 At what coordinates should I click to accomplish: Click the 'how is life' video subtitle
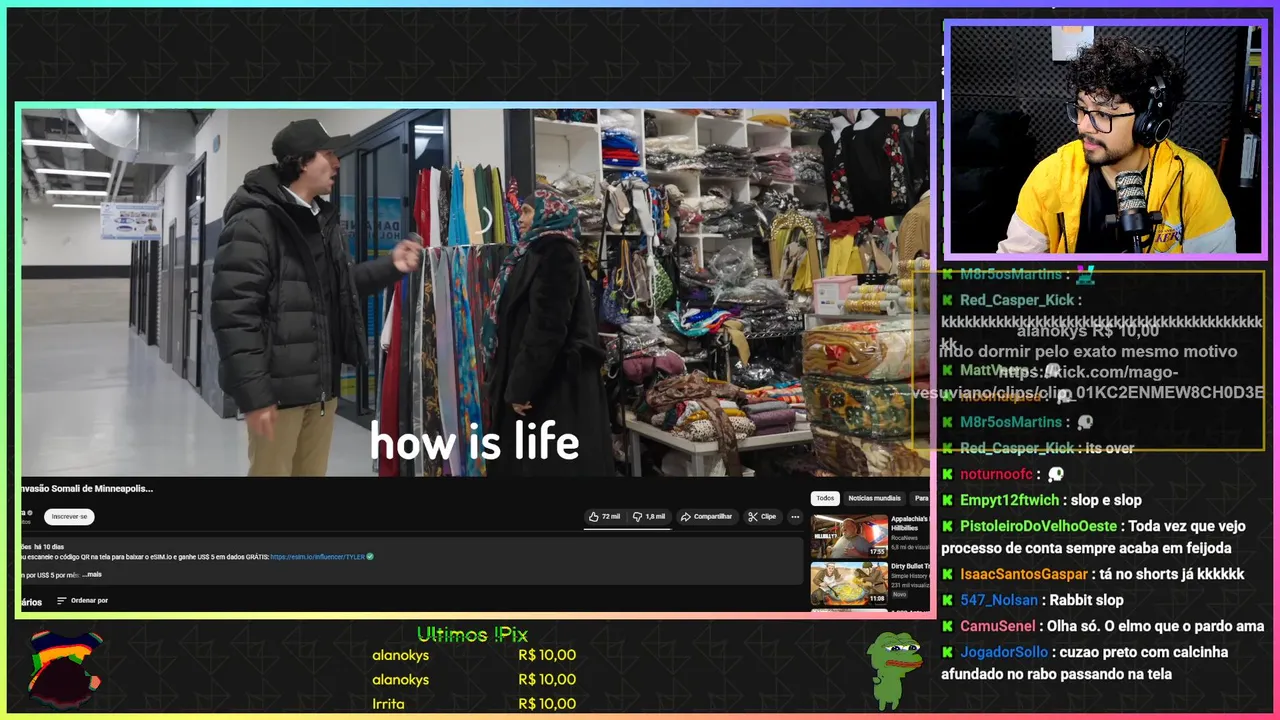pyautogui.click(x=475, y=442)
